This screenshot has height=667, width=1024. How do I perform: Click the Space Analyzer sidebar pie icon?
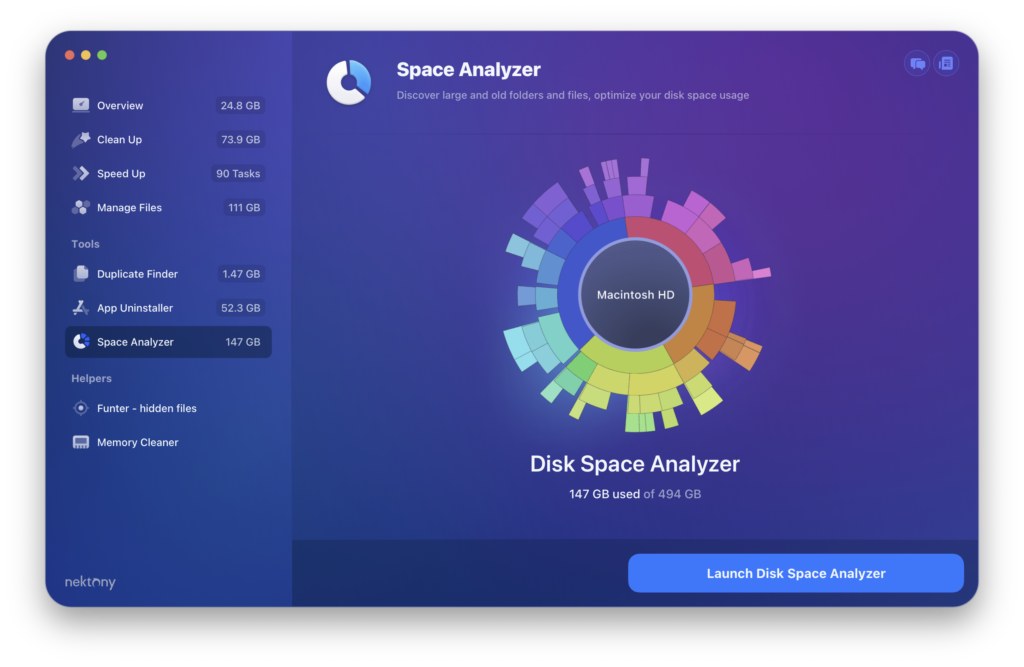coord(81,342)
